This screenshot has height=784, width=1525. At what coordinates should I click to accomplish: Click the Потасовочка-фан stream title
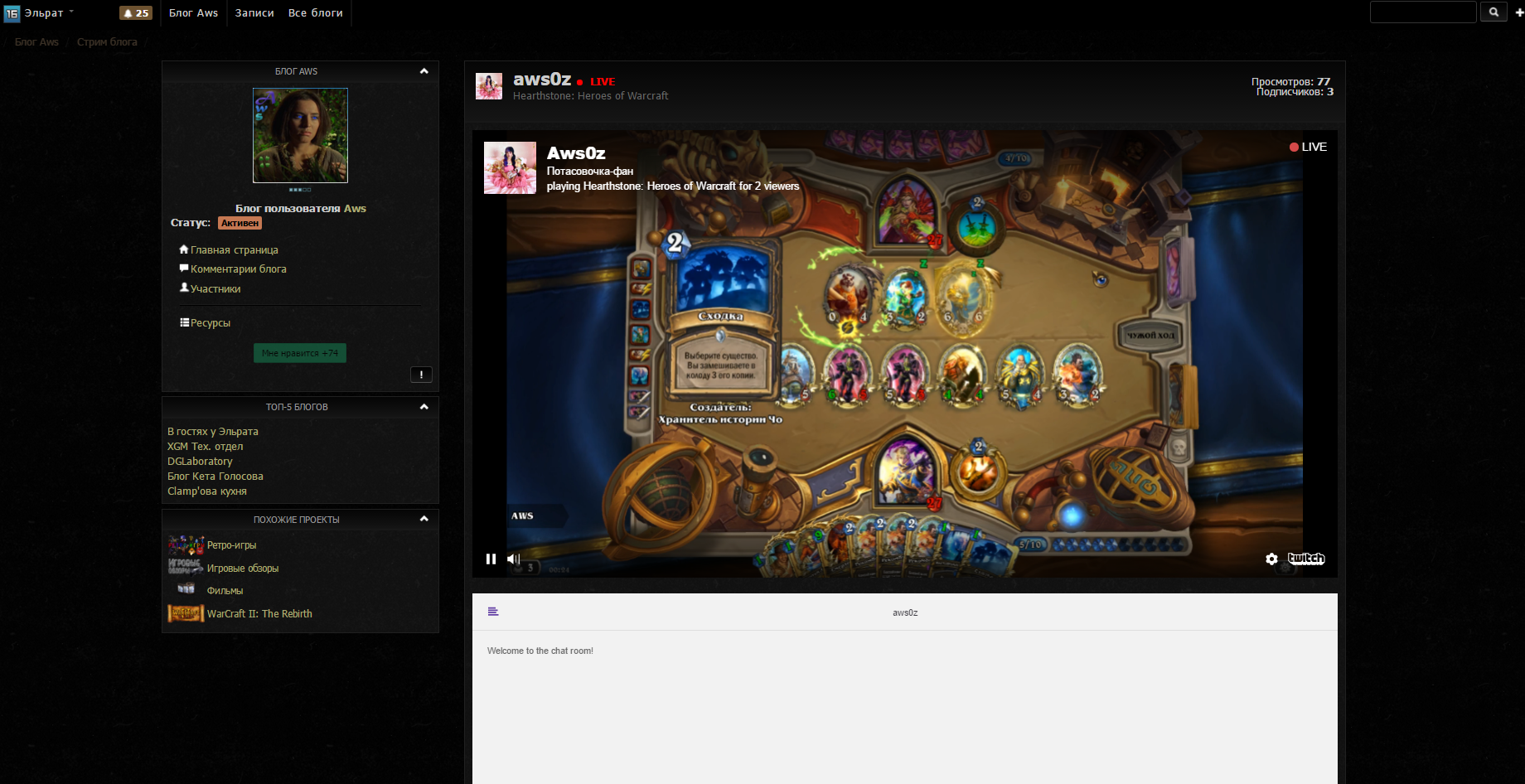[x=590, y=172]
